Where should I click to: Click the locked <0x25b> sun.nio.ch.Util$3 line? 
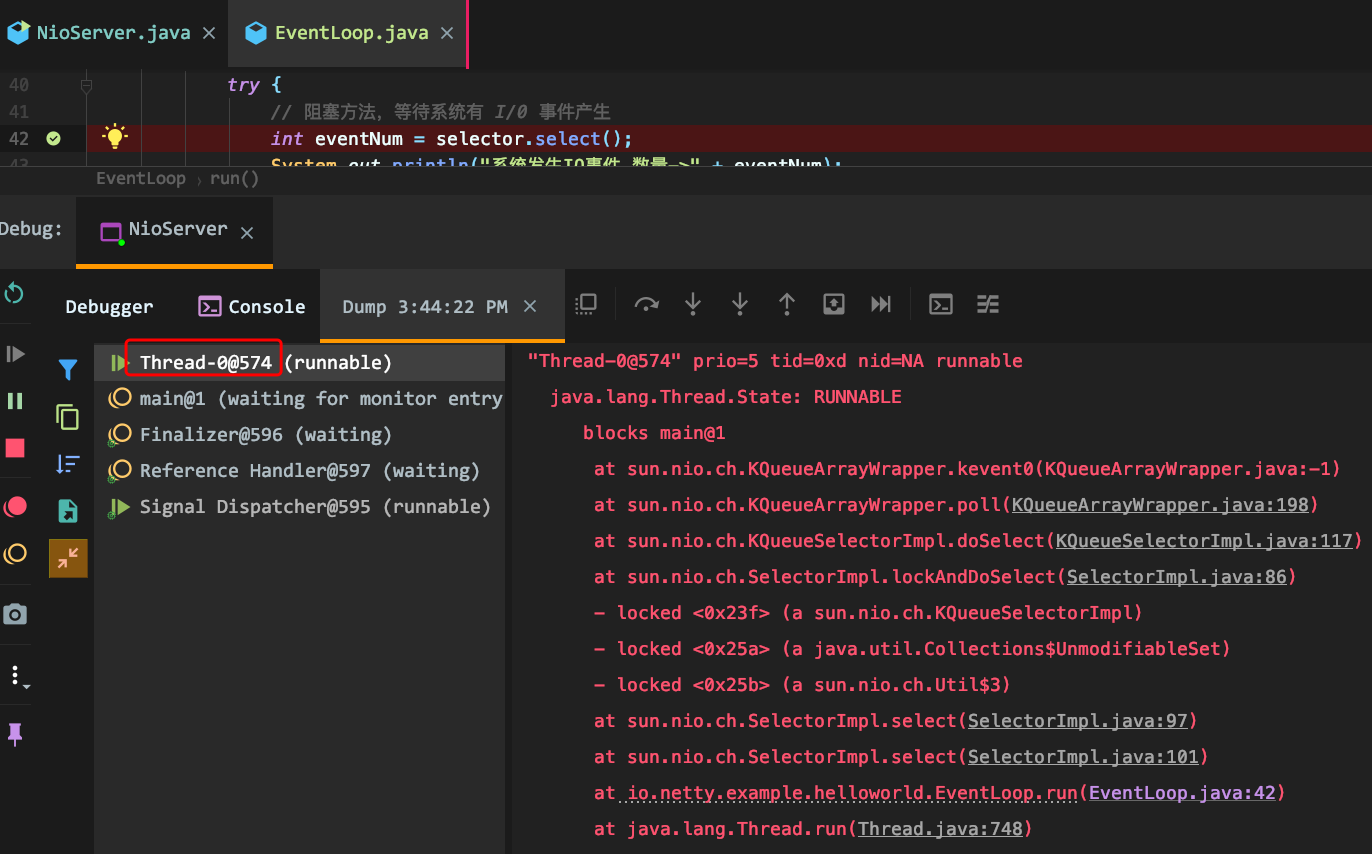(x=802, y=685)
